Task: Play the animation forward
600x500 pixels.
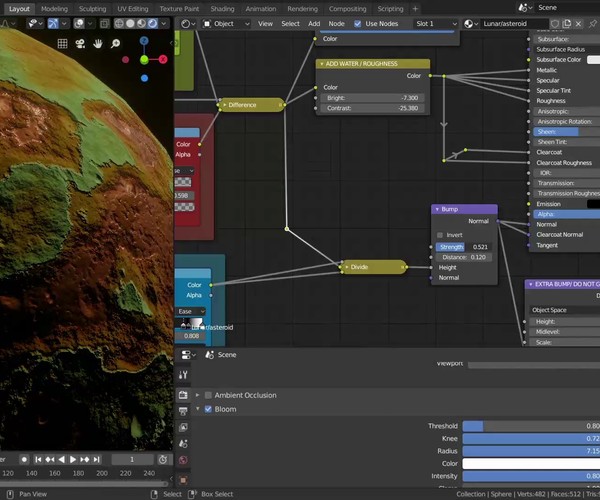Action: tap(73, 459)
